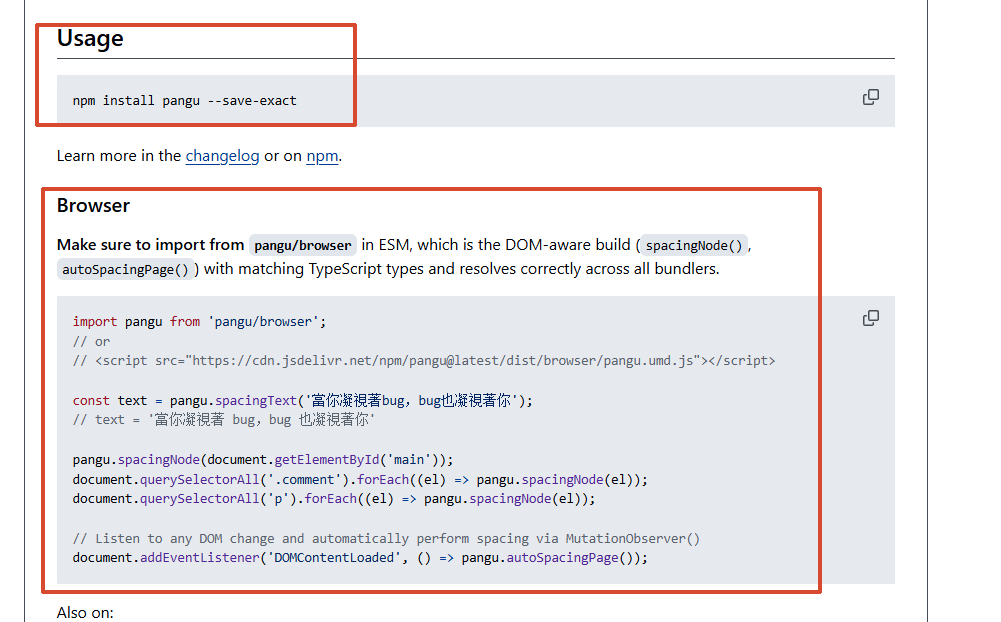Screen dimensions: 1001x622
Task: Click the line with querySelectorAll('.comment')
Action: [360, 480]
